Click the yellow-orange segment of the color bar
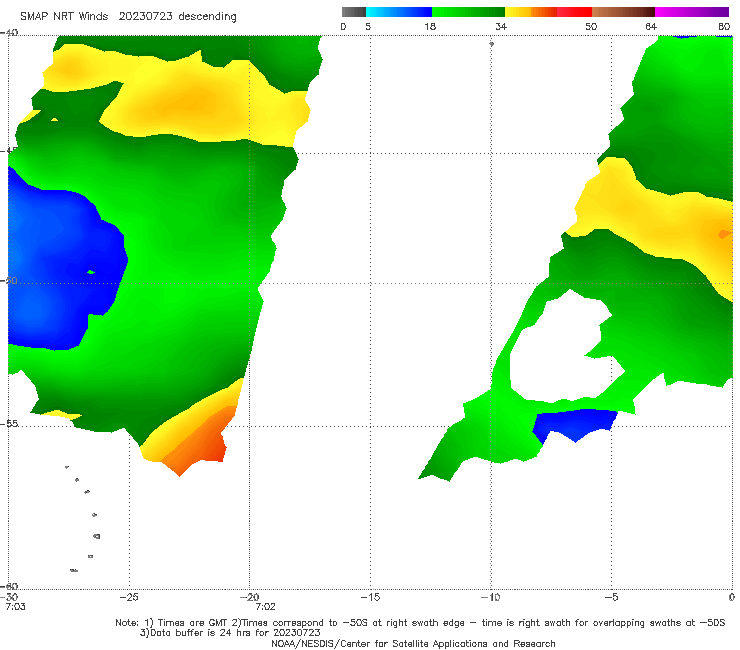Screen dimensions: 740x650 tap(531, 12)
